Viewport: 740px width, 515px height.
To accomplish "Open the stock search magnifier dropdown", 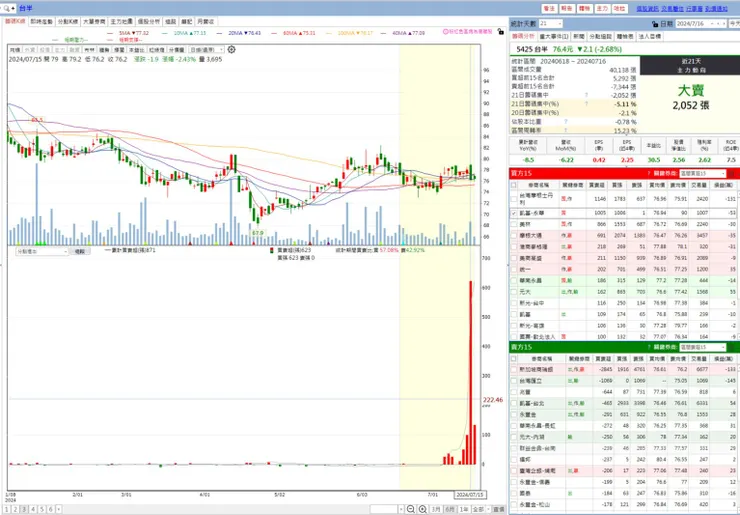I will pyautogui.click(x=8, y=8).
